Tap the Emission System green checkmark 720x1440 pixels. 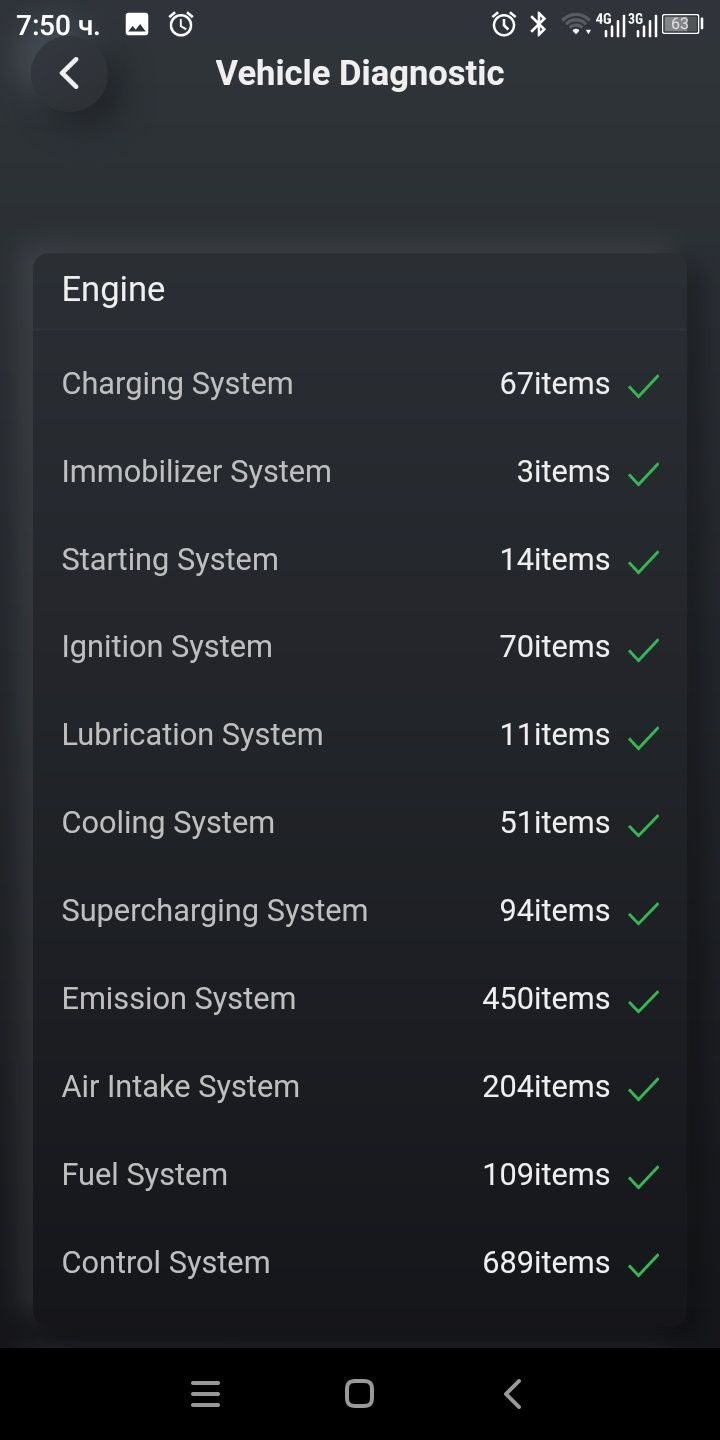coord(643,1000)
